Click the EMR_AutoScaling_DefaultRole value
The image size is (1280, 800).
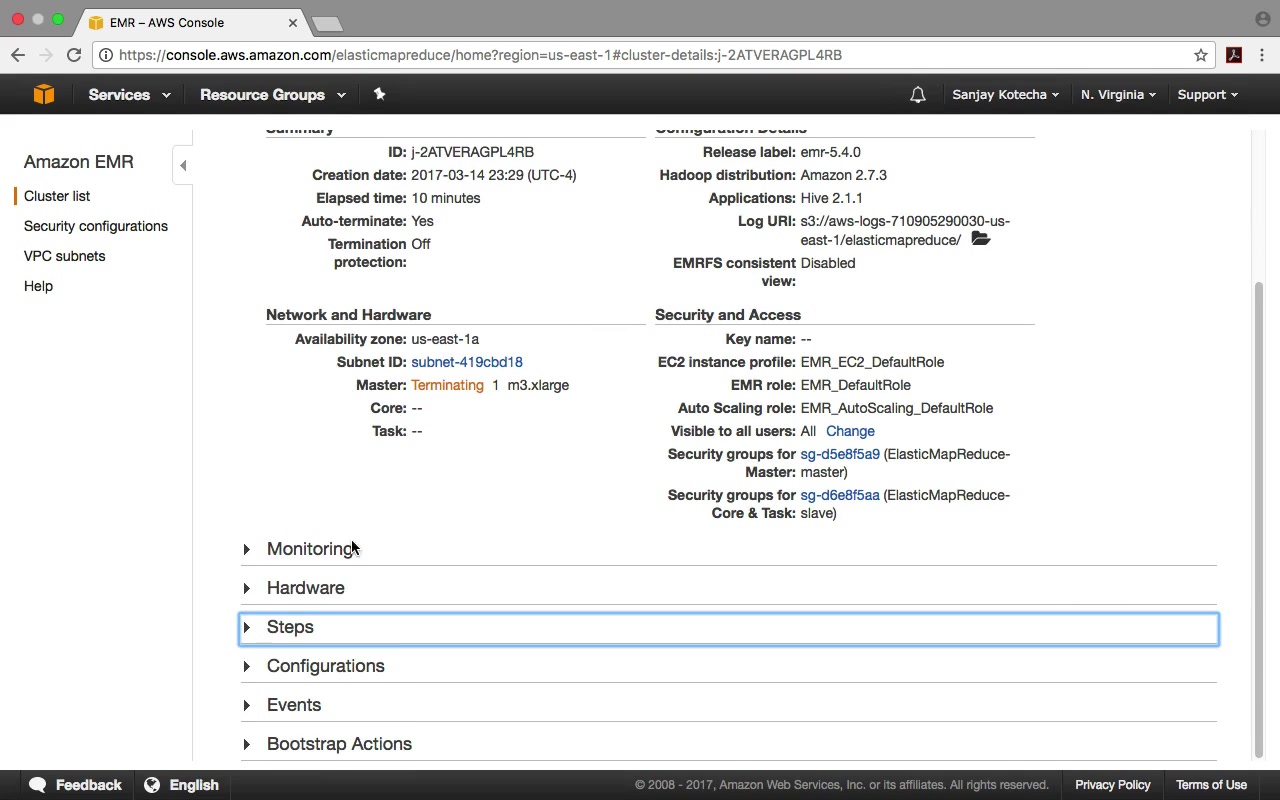coord(897,408)
